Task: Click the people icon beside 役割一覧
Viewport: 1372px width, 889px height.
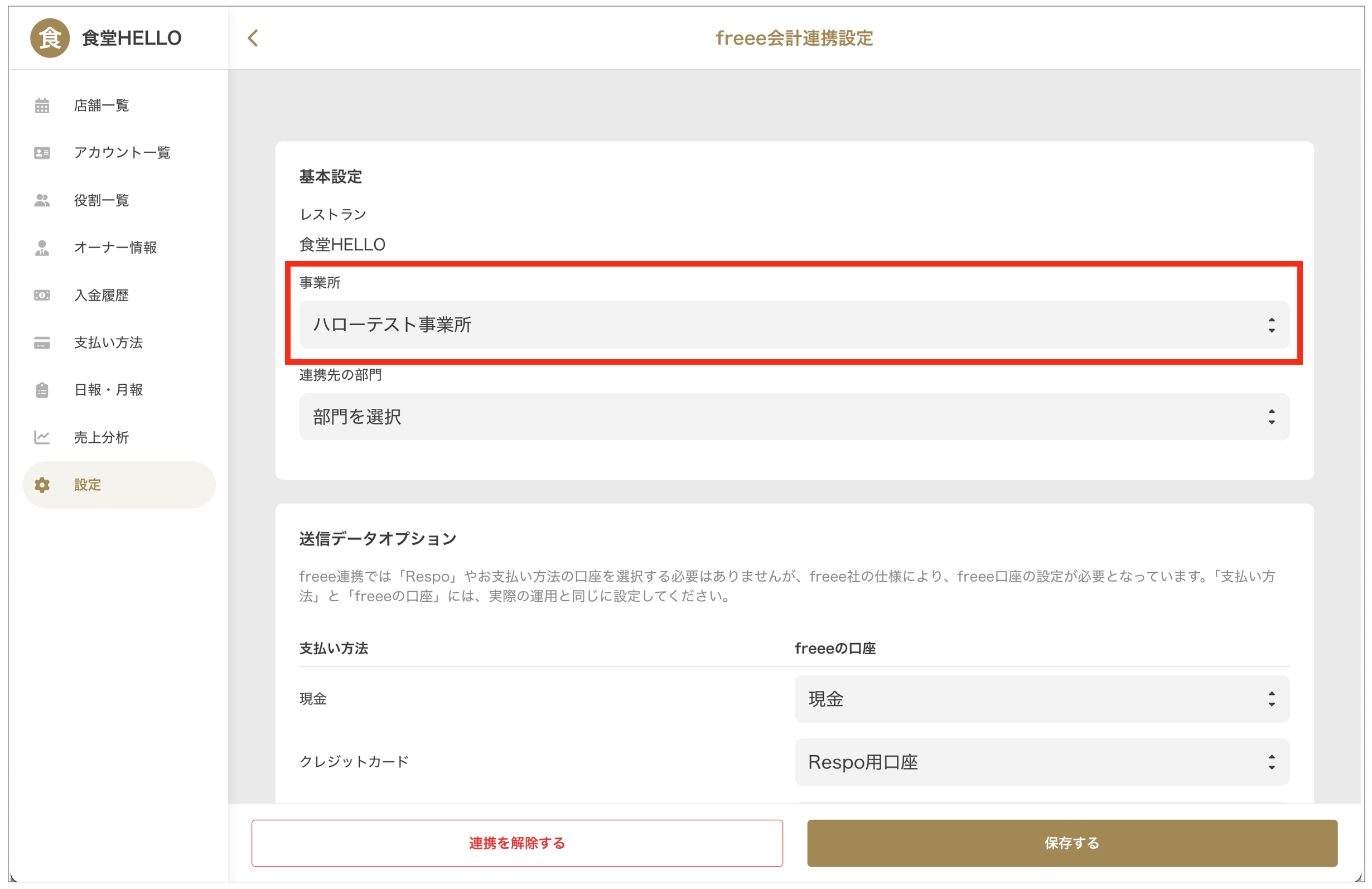Action: point(42,200)
